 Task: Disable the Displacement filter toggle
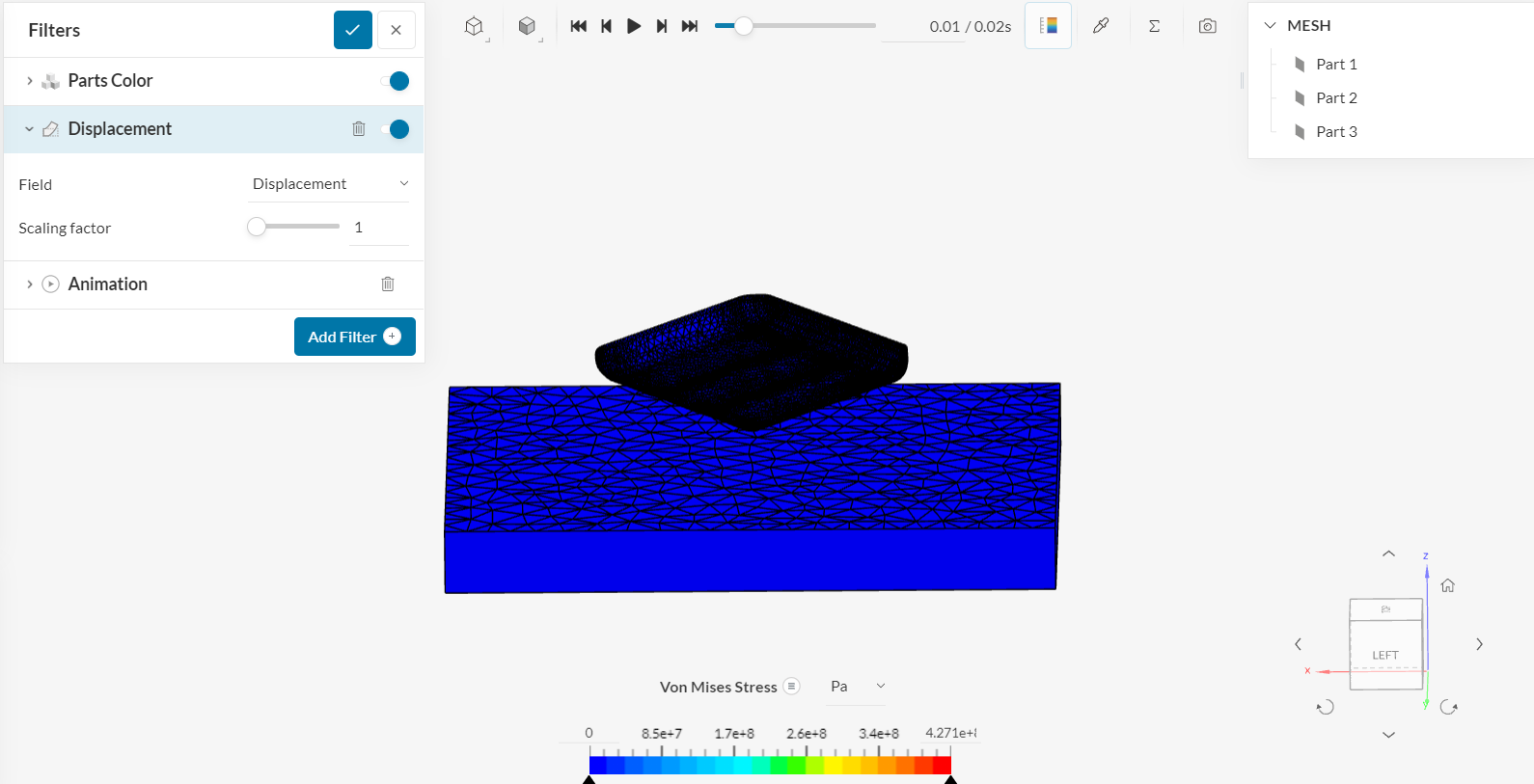coord(396,129)
